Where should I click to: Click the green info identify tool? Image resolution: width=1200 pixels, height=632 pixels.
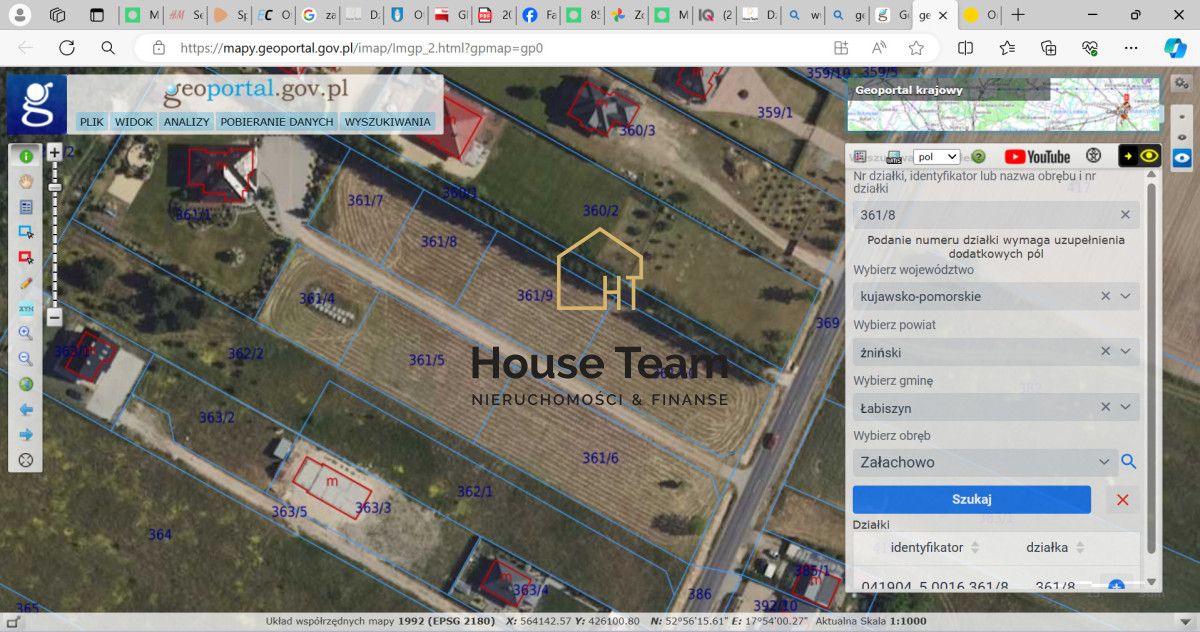(26, 156)
